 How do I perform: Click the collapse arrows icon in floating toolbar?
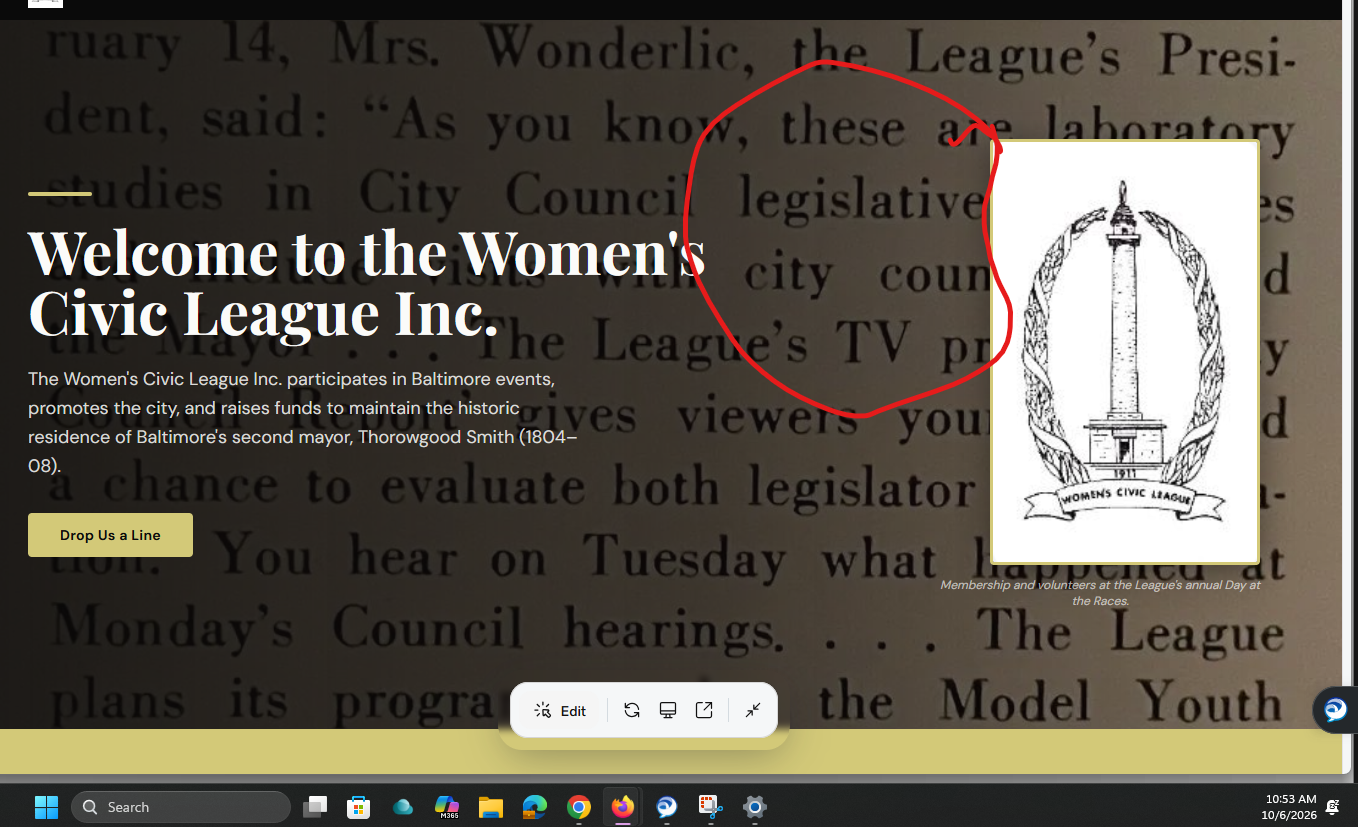pyautogui.click(x=753, y=710)
